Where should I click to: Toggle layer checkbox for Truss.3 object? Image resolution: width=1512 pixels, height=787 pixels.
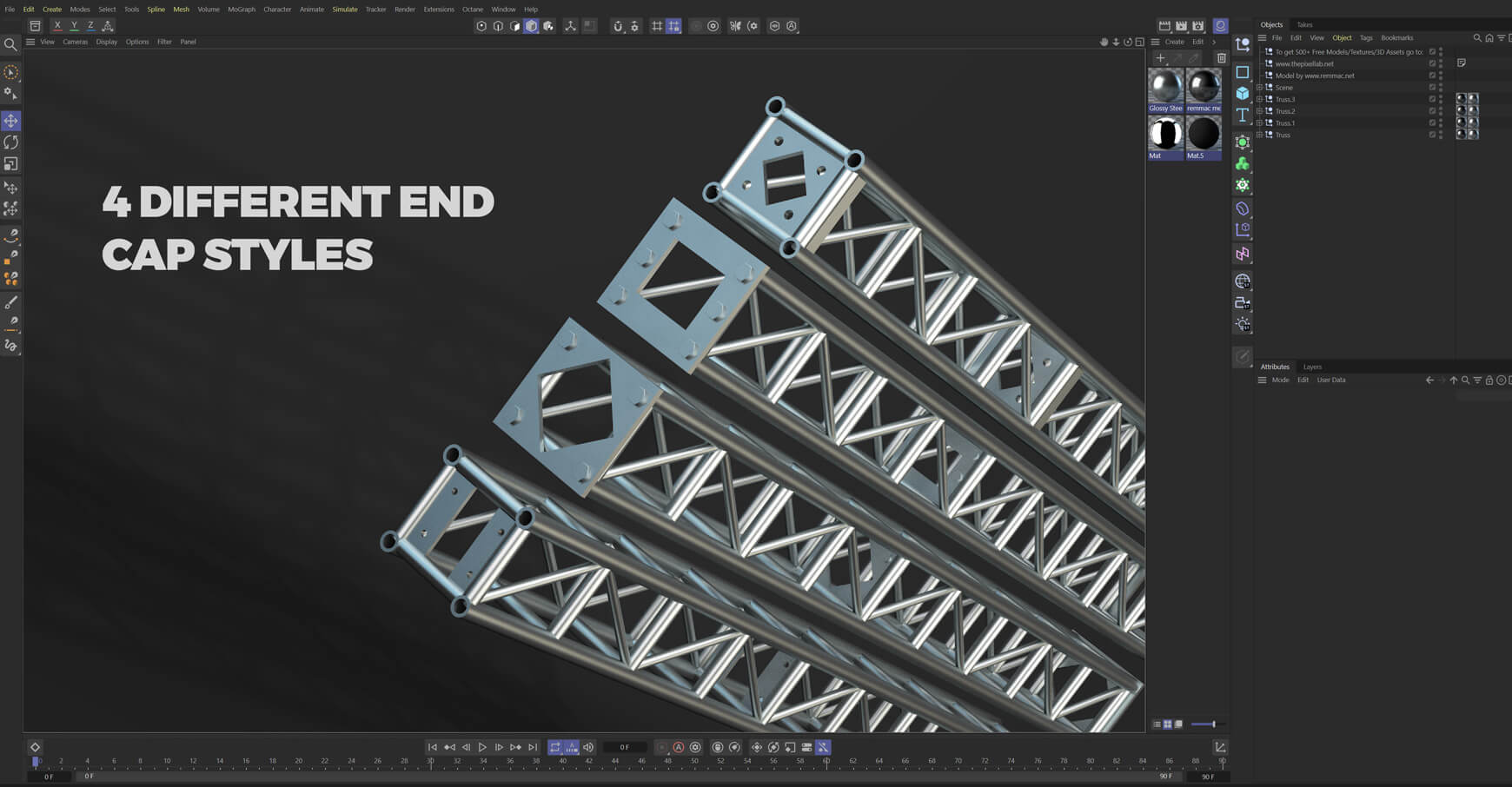[1432, 99]
